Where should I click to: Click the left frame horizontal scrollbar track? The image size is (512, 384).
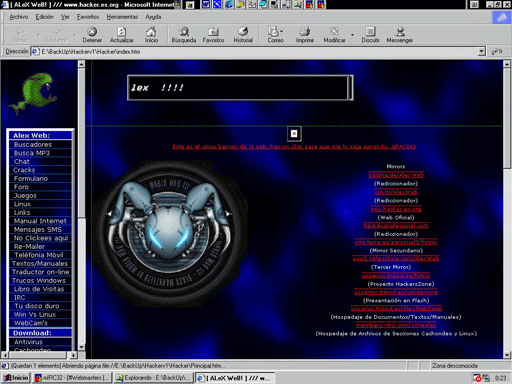point(38,355)
